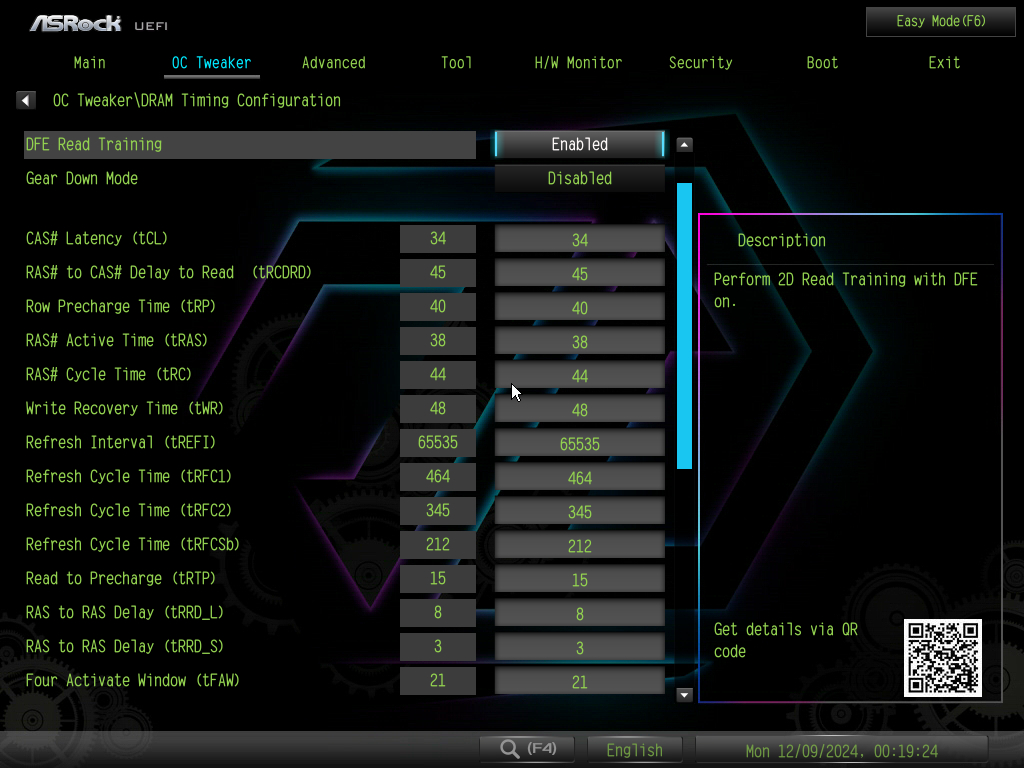Open the H/W Monitor tab
Image resolution: width=1024 pixels, height=768 pixels.
point(578,63)
